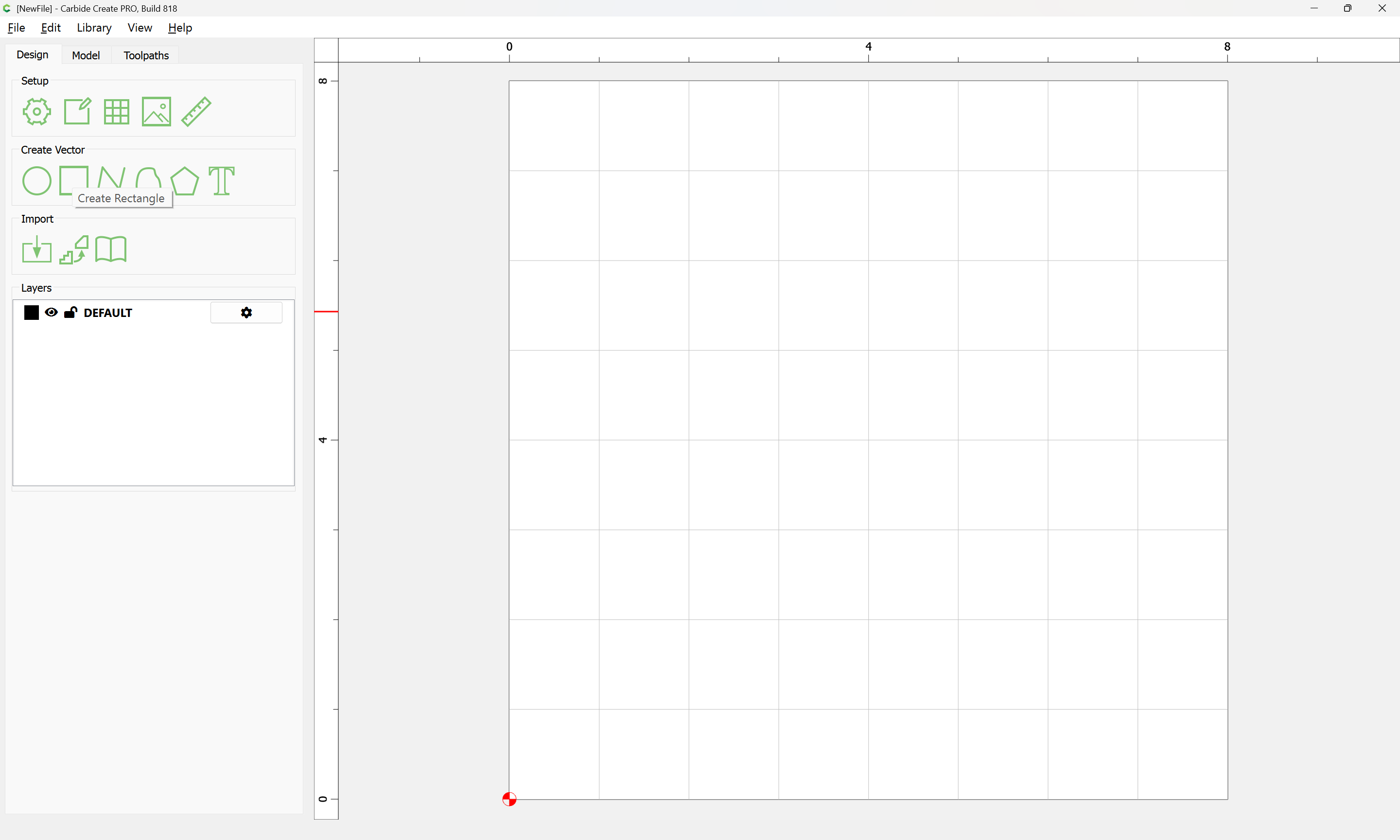The width and height of the screenshot is (1400, 840).
Task: Open the View menu
Action: pyautogui.click(x=139, y=28)
